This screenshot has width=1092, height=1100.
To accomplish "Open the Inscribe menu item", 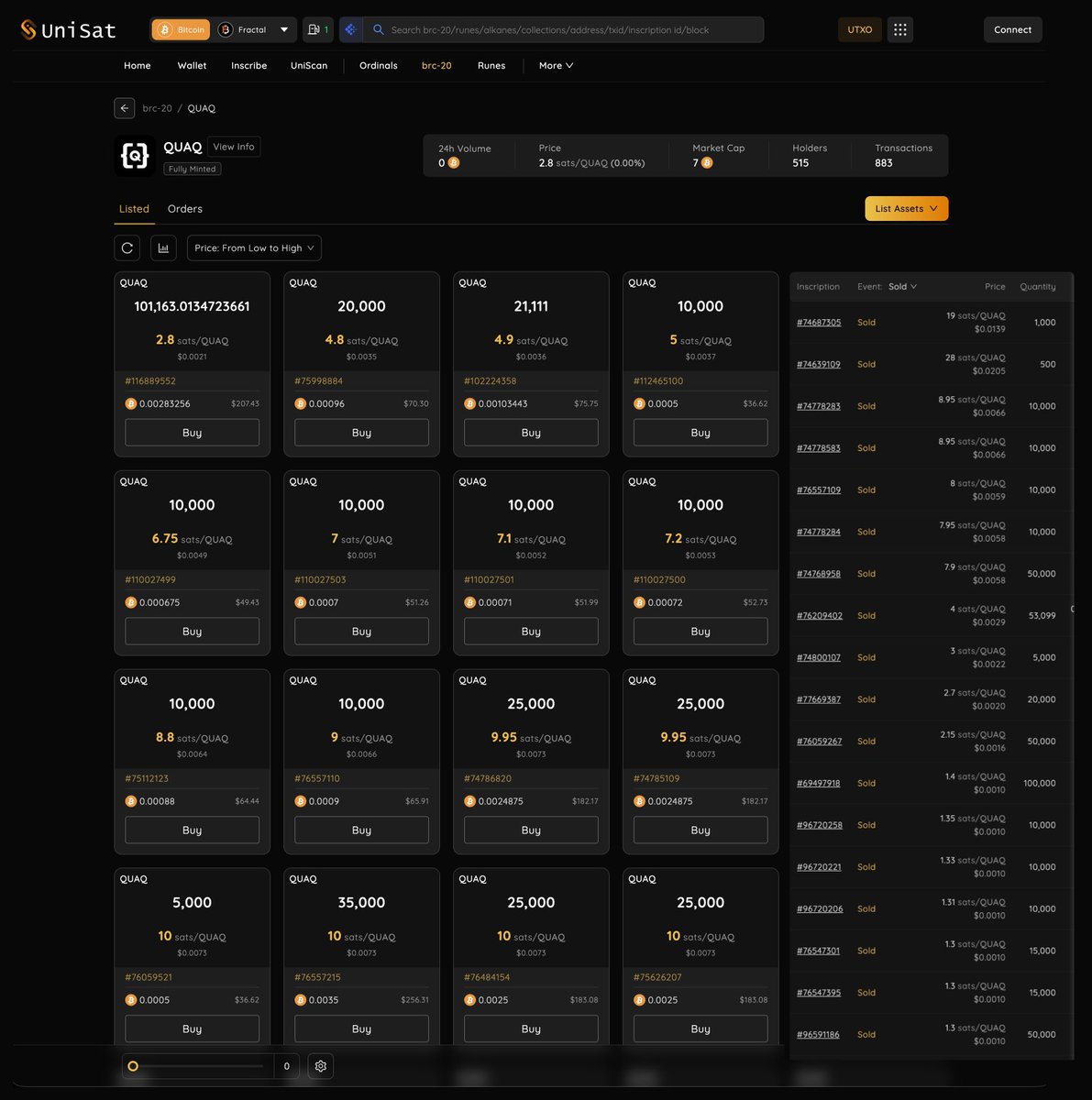I will (249, 66).
